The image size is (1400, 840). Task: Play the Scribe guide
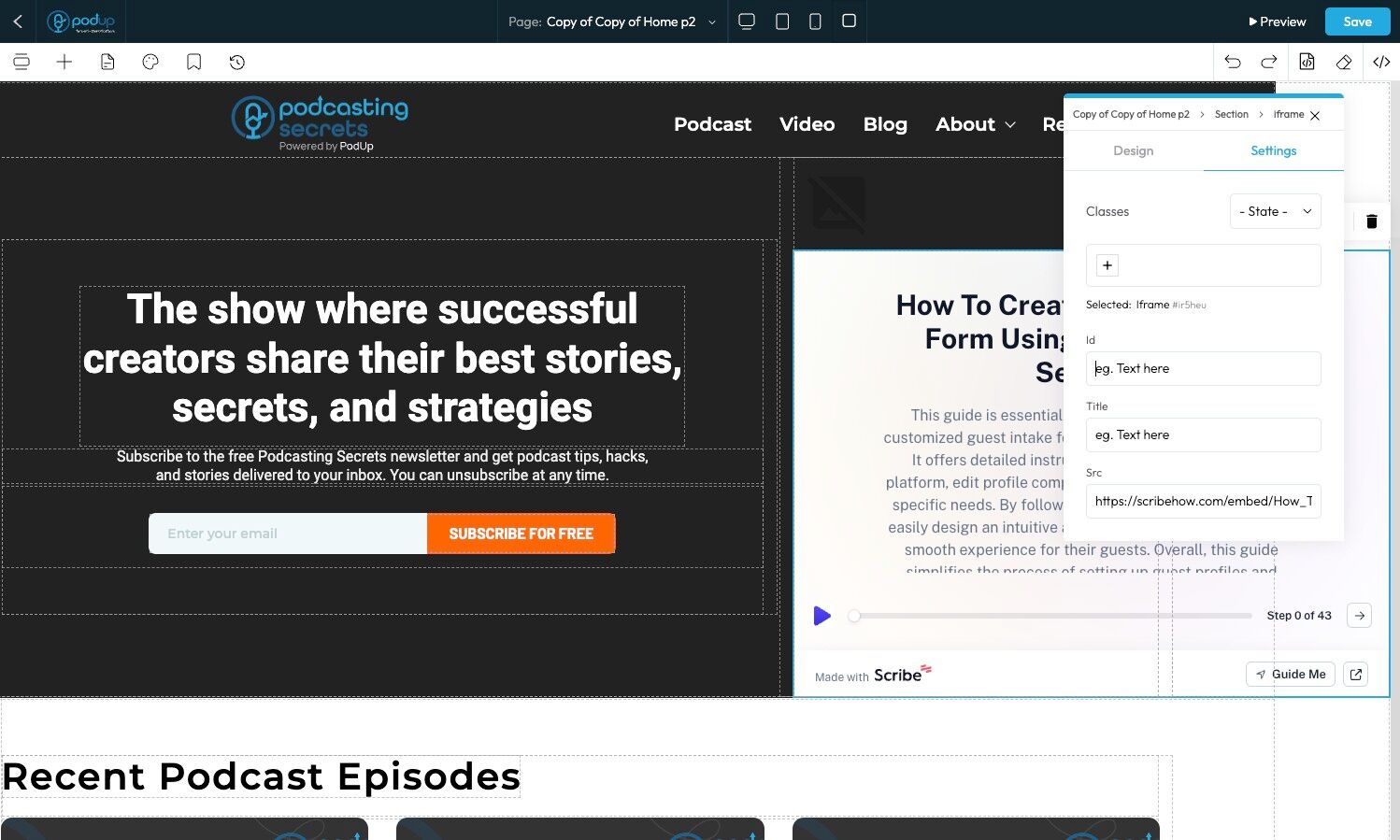click(821, 616)
